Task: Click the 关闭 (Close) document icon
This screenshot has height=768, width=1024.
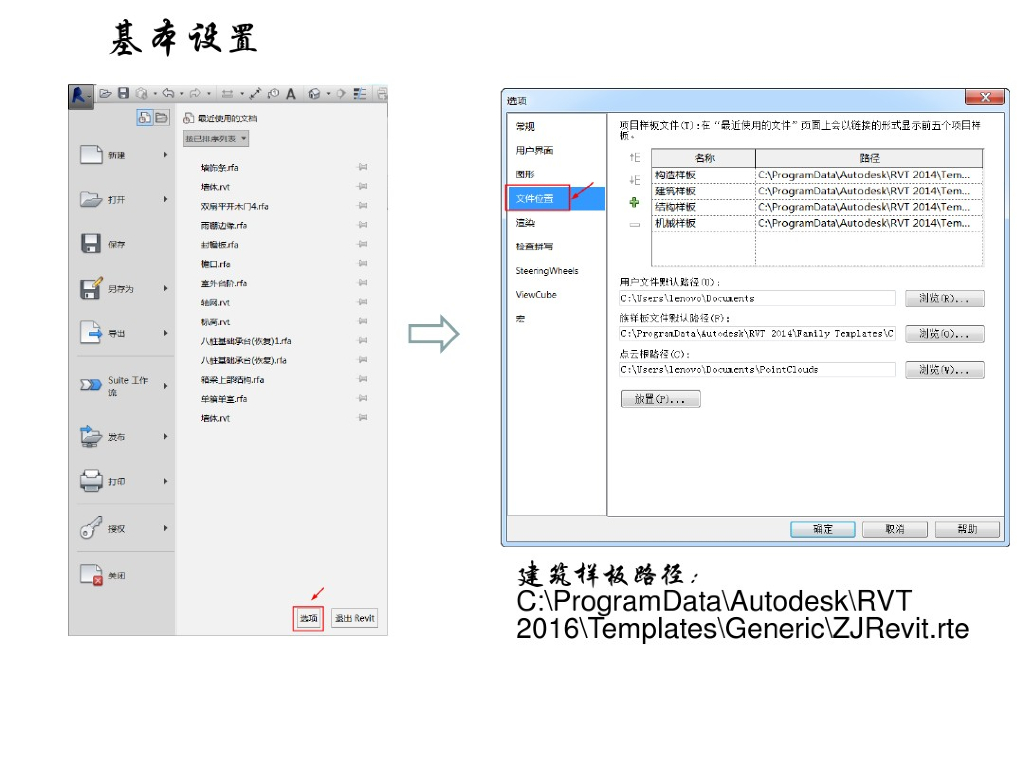Action: (x=91, y=575)
